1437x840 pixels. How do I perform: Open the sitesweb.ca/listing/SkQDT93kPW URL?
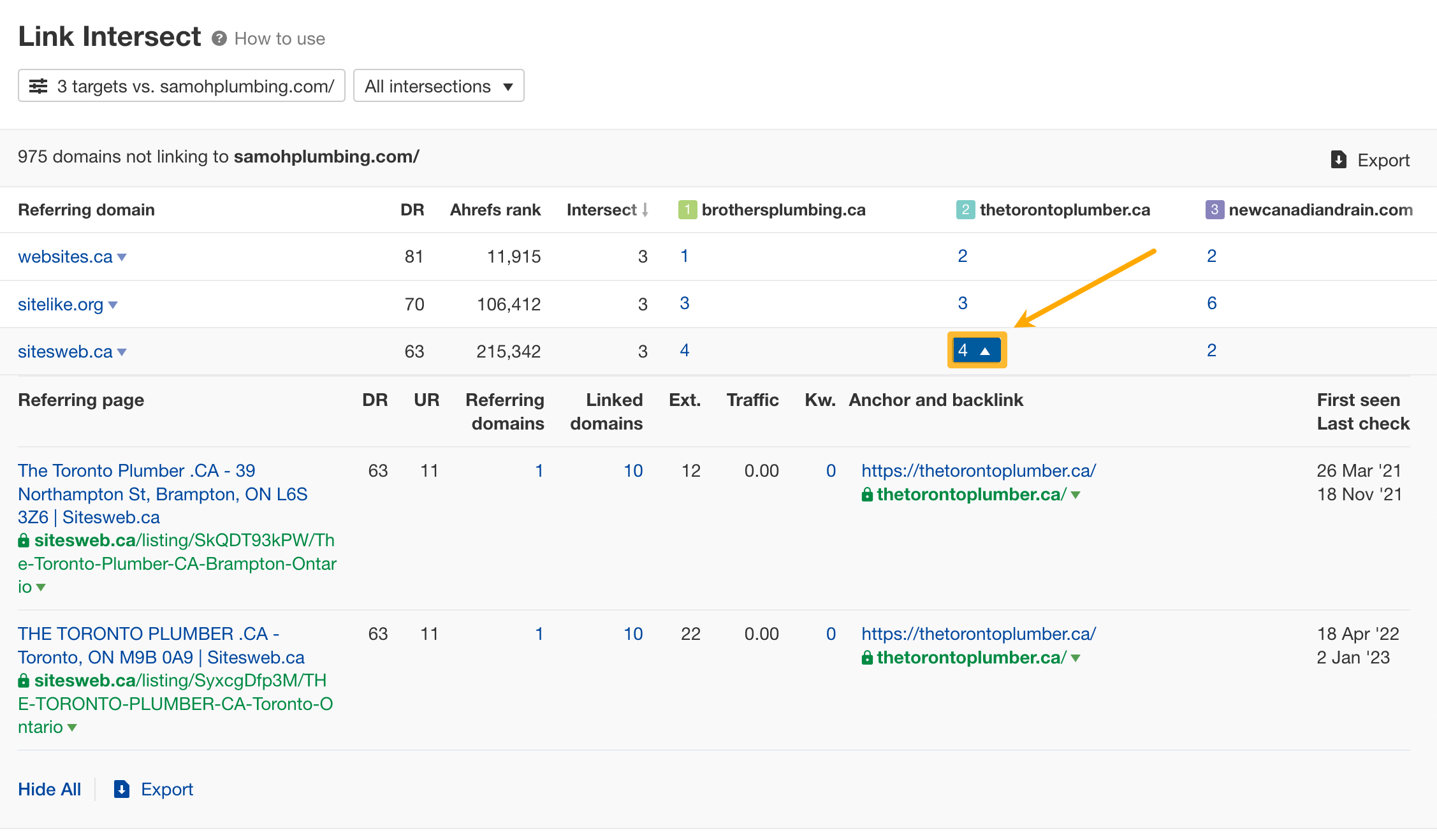tap(177, 563)
